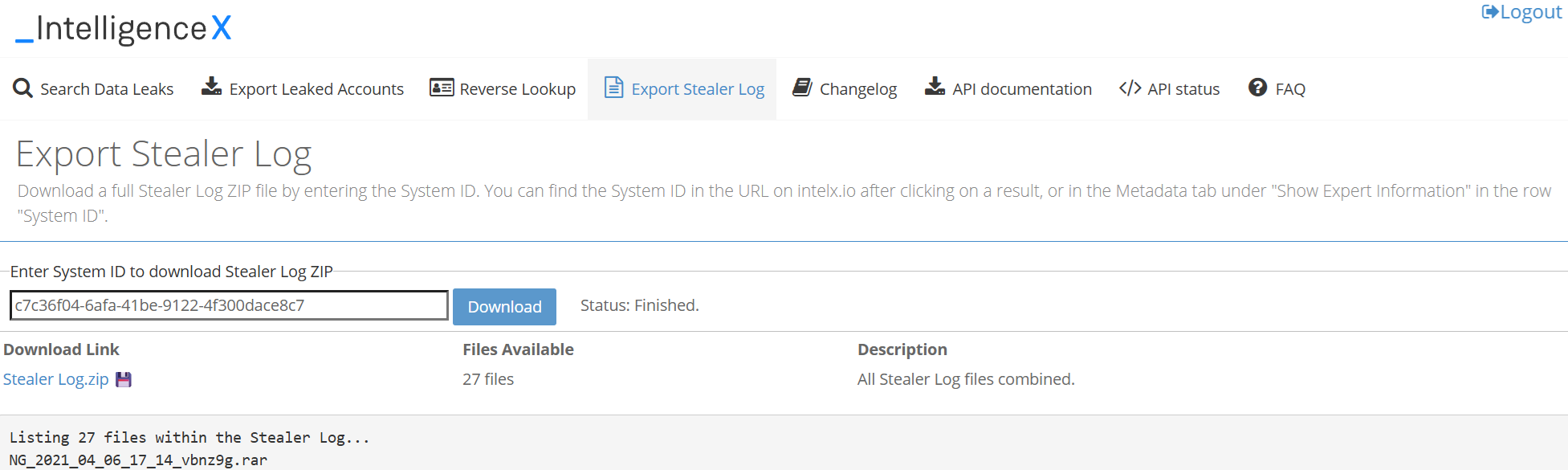Open the Reverse Lookup menu item
Image resolution: width=1568 pixels, height=470 pixels.
tap(517, 89)
